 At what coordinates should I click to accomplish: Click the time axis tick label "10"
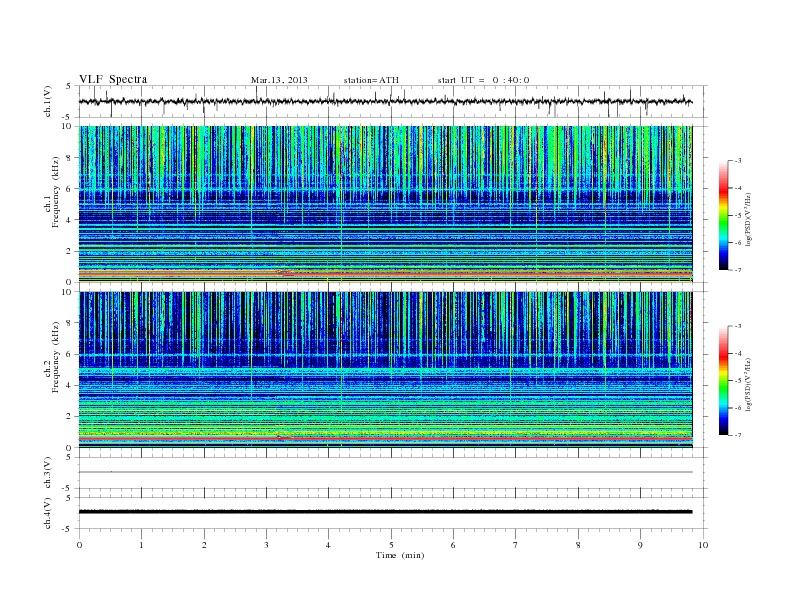[x=703, y=545]
